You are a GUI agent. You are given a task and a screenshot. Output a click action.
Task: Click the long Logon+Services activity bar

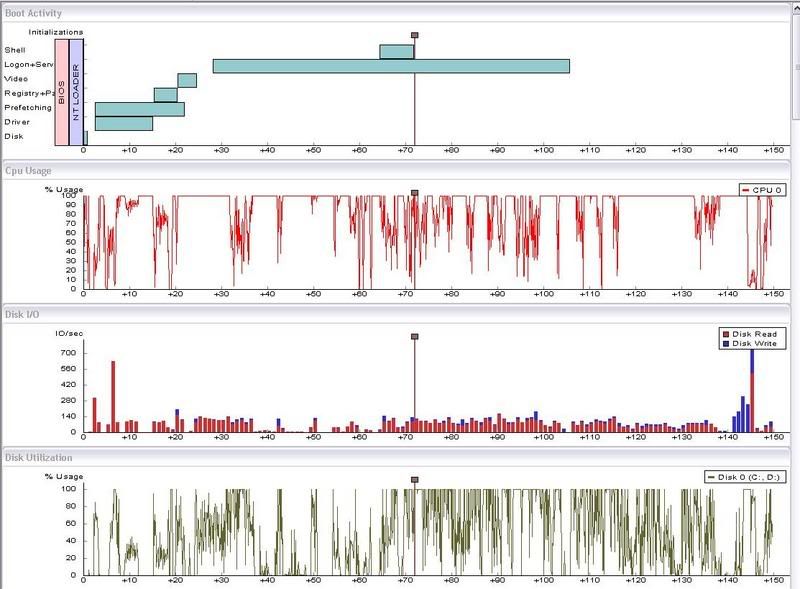(391, 66)
